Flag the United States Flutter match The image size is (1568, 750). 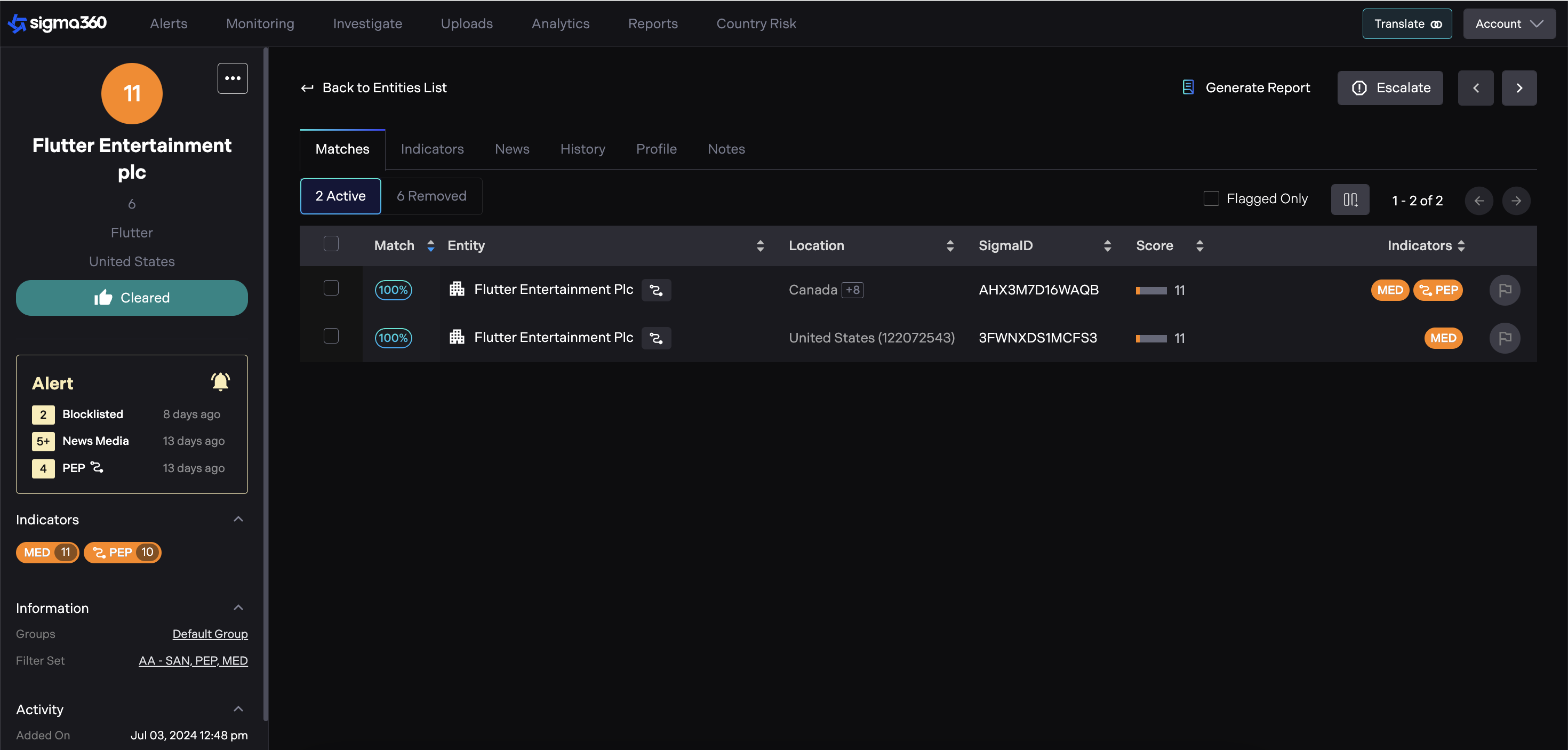(x=1505, y=338)
